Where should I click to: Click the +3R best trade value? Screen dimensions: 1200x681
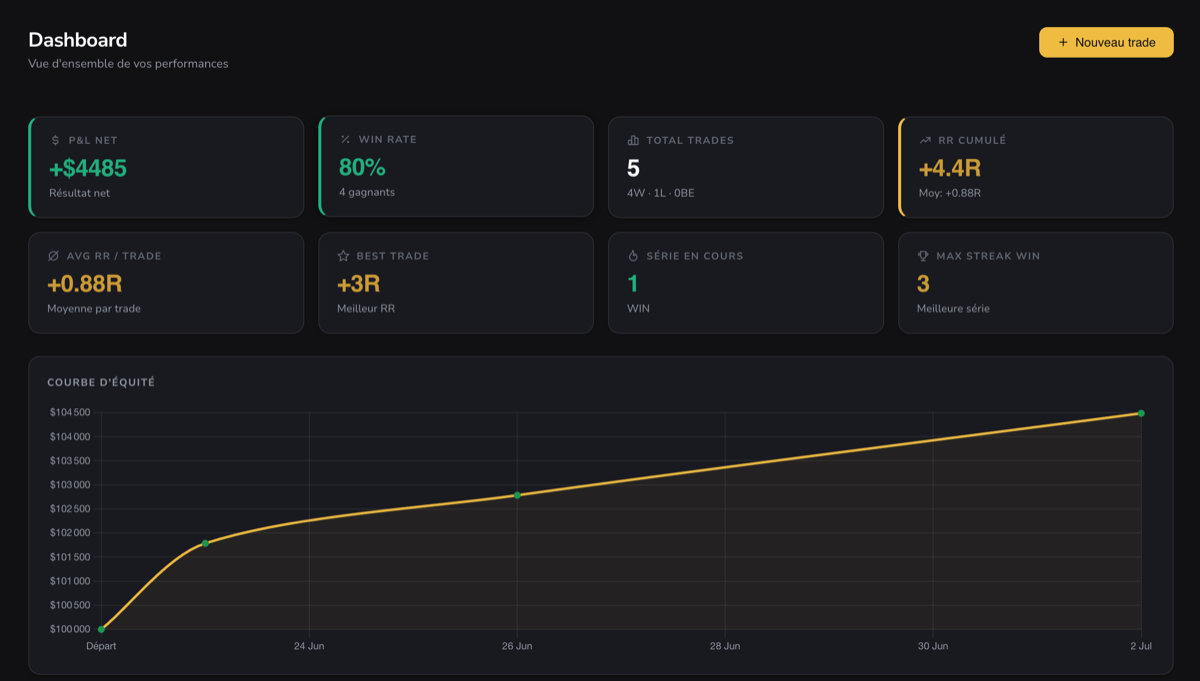(x=359, y=284)
